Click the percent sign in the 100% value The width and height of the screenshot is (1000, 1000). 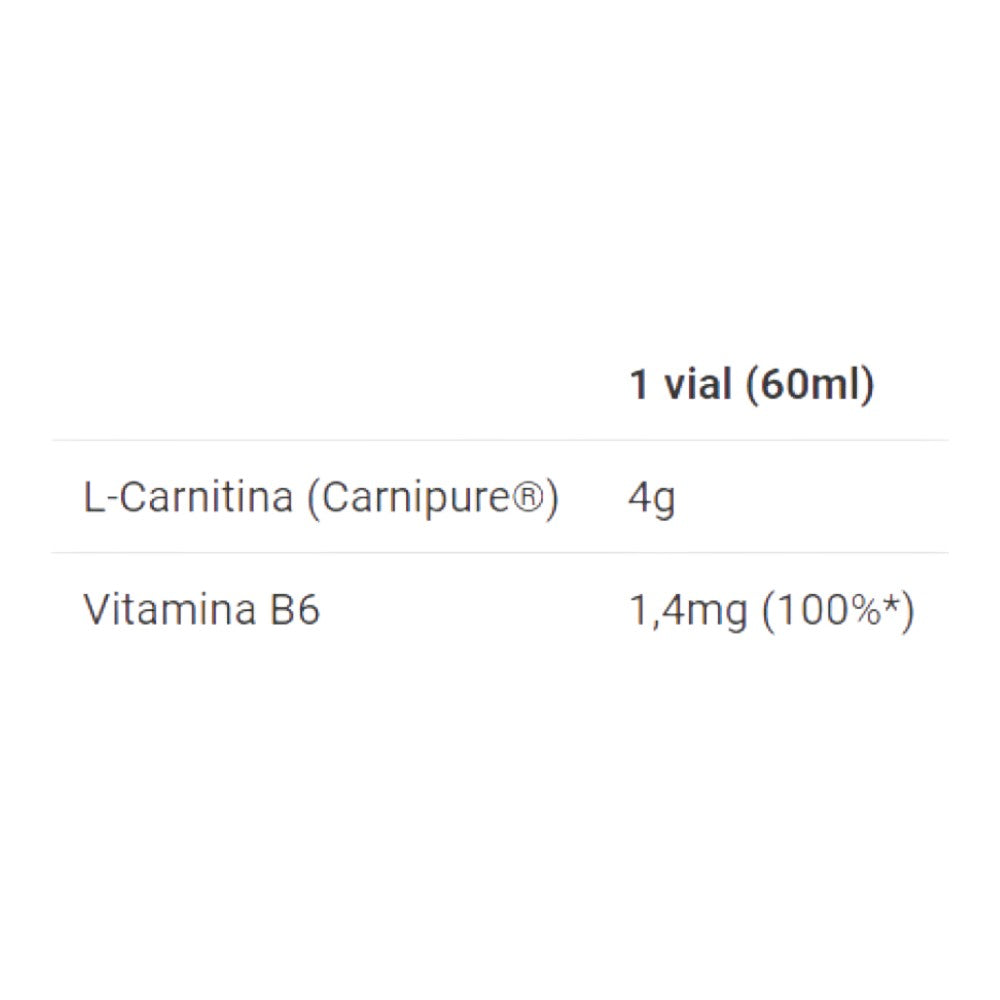(x=862, y=610)
